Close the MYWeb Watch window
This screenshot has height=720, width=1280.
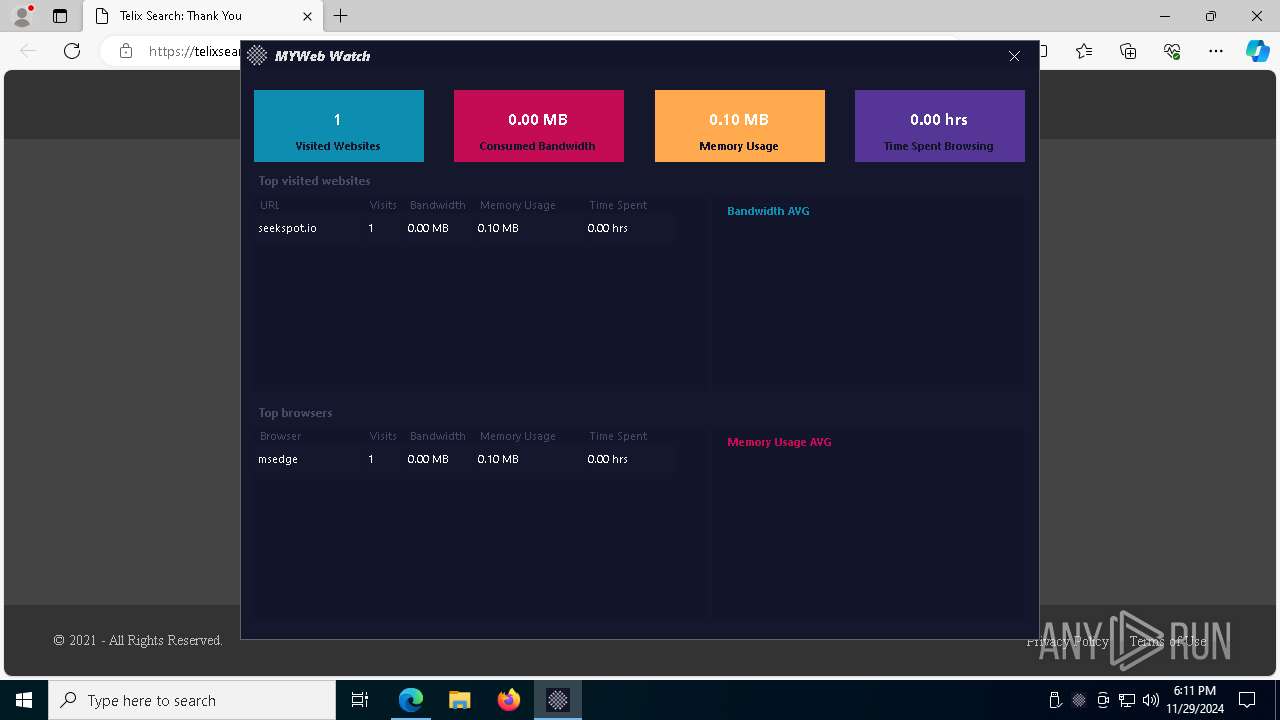pyautogui.click(x=1014, y=56)
